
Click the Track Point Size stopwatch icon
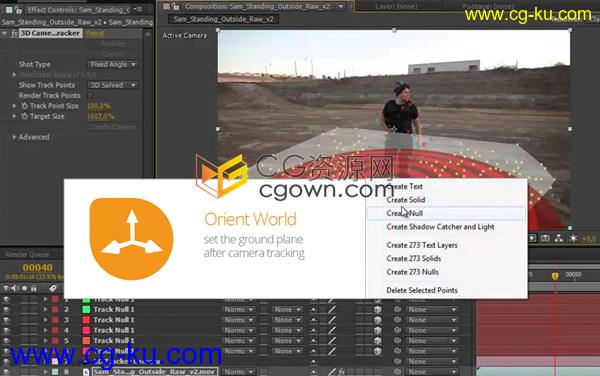click(24, 106)
